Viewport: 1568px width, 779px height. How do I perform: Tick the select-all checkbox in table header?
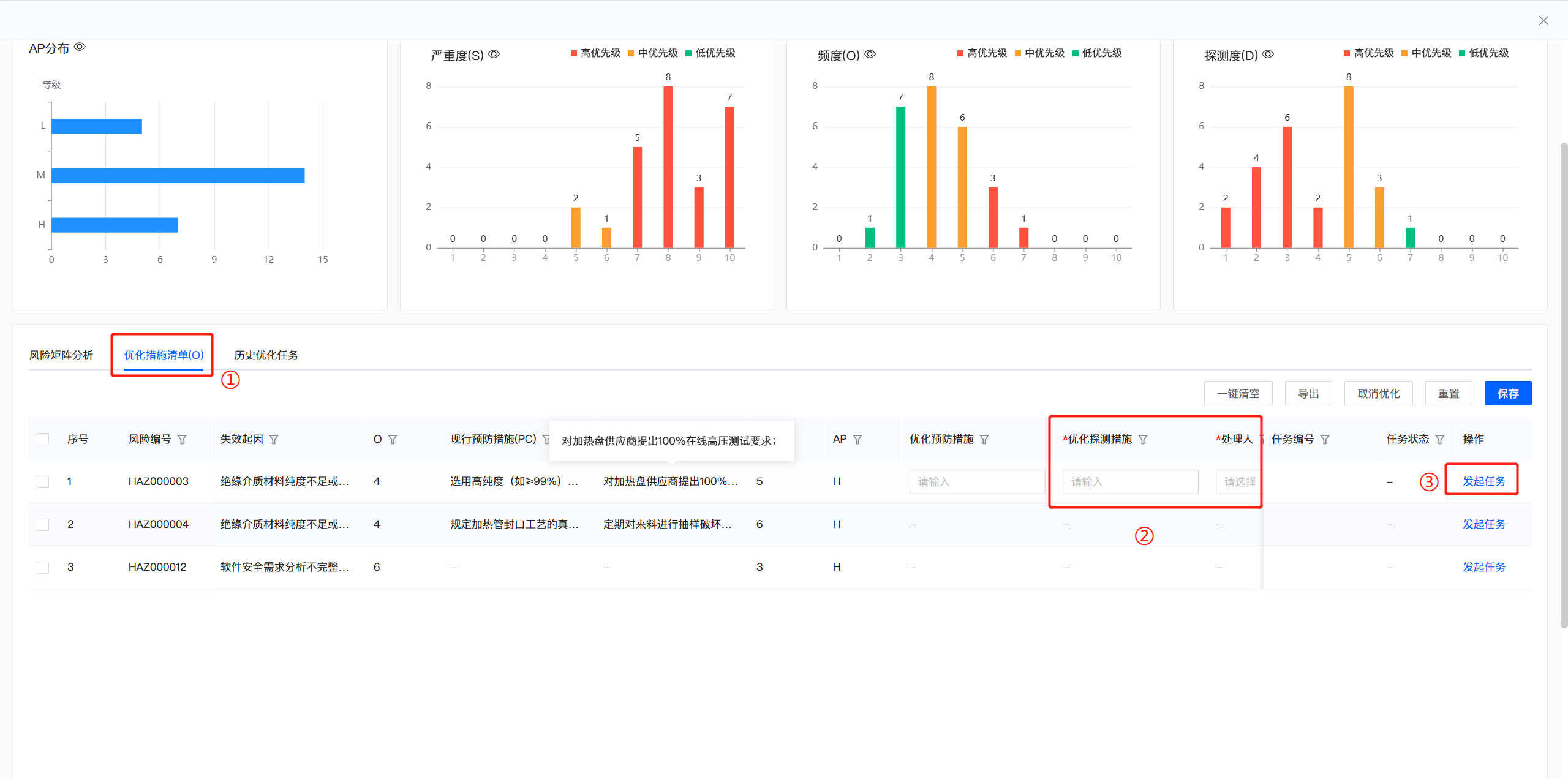coord(43,439)
